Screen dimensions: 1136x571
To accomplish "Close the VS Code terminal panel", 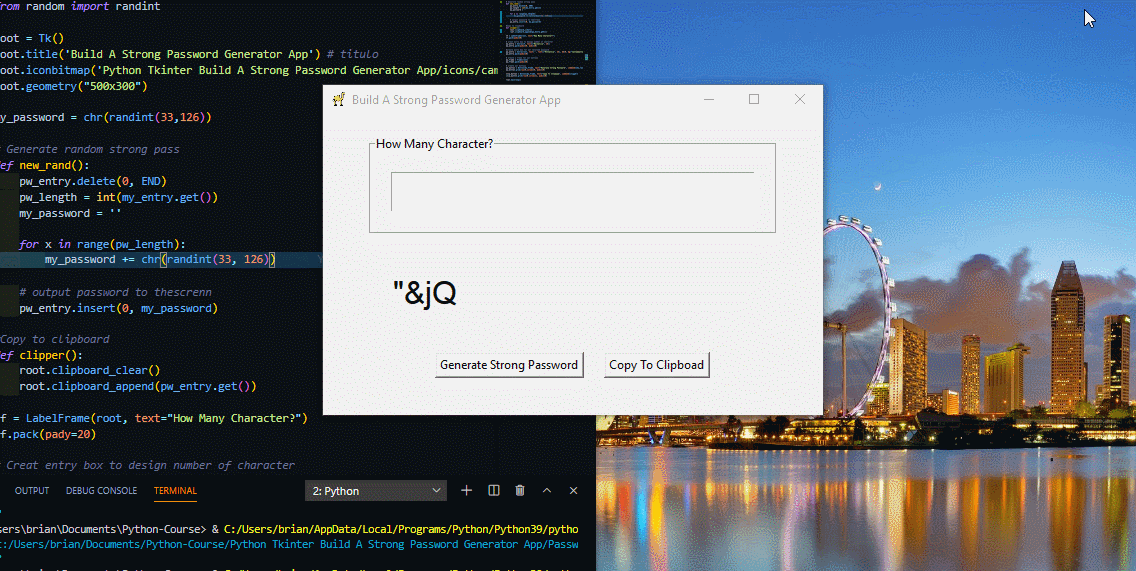I will [x=573, y=491].
